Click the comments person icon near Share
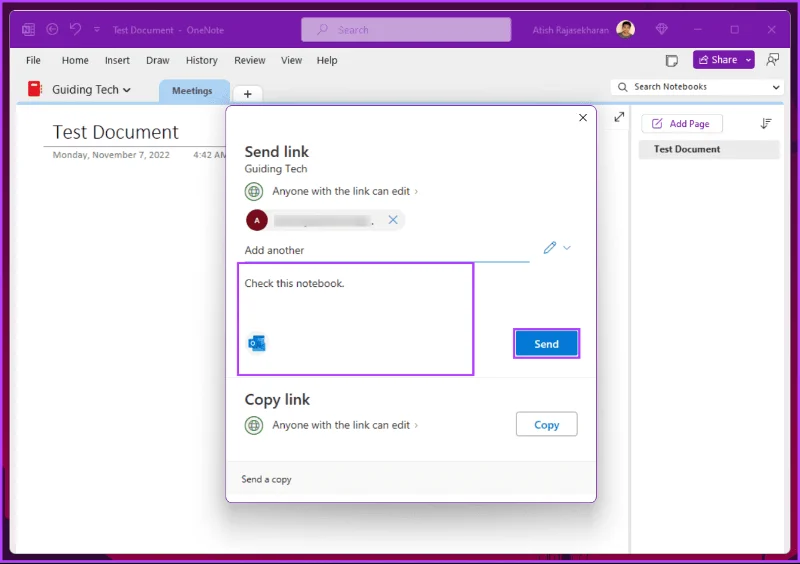Image resolution: width=800 pixels, height=564 pixels. coord(772,60)
